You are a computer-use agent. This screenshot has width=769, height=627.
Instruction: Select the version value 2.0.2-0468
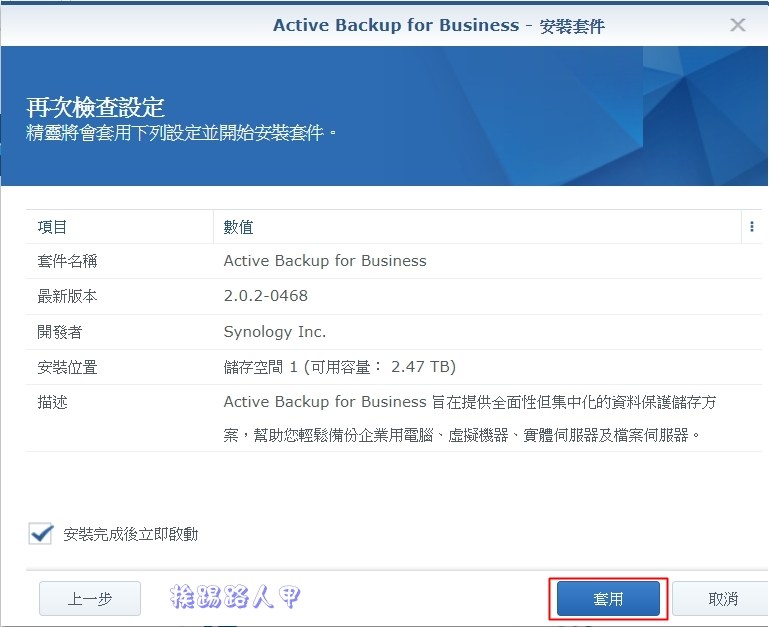[x=266, y=296]
